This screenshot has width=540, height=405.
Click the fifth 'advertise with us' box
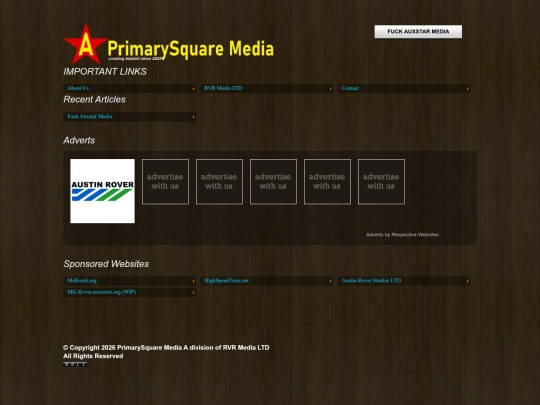381,181
